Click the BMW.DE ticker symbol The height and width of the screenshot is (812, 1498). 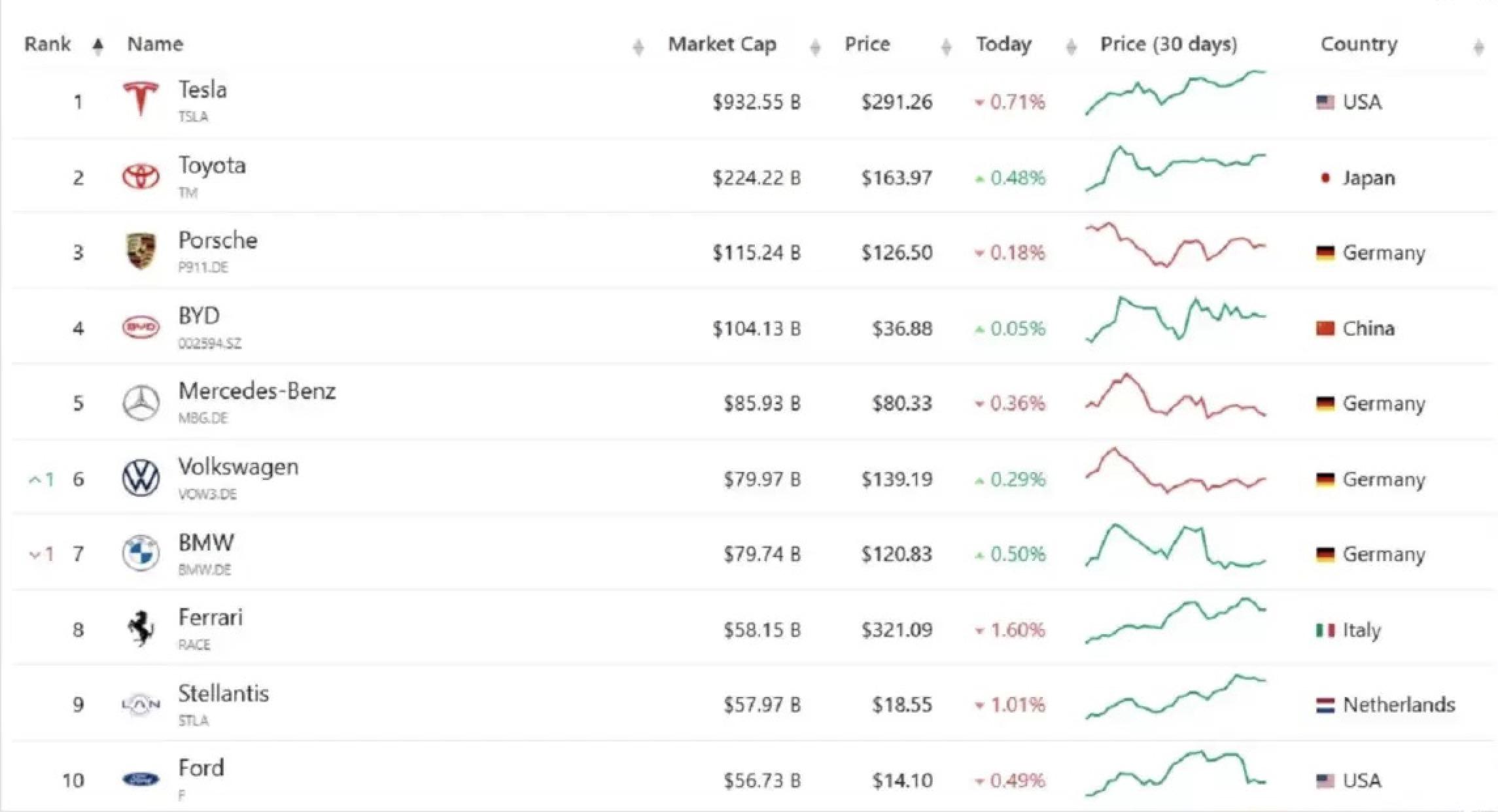[x=205, y=569]
